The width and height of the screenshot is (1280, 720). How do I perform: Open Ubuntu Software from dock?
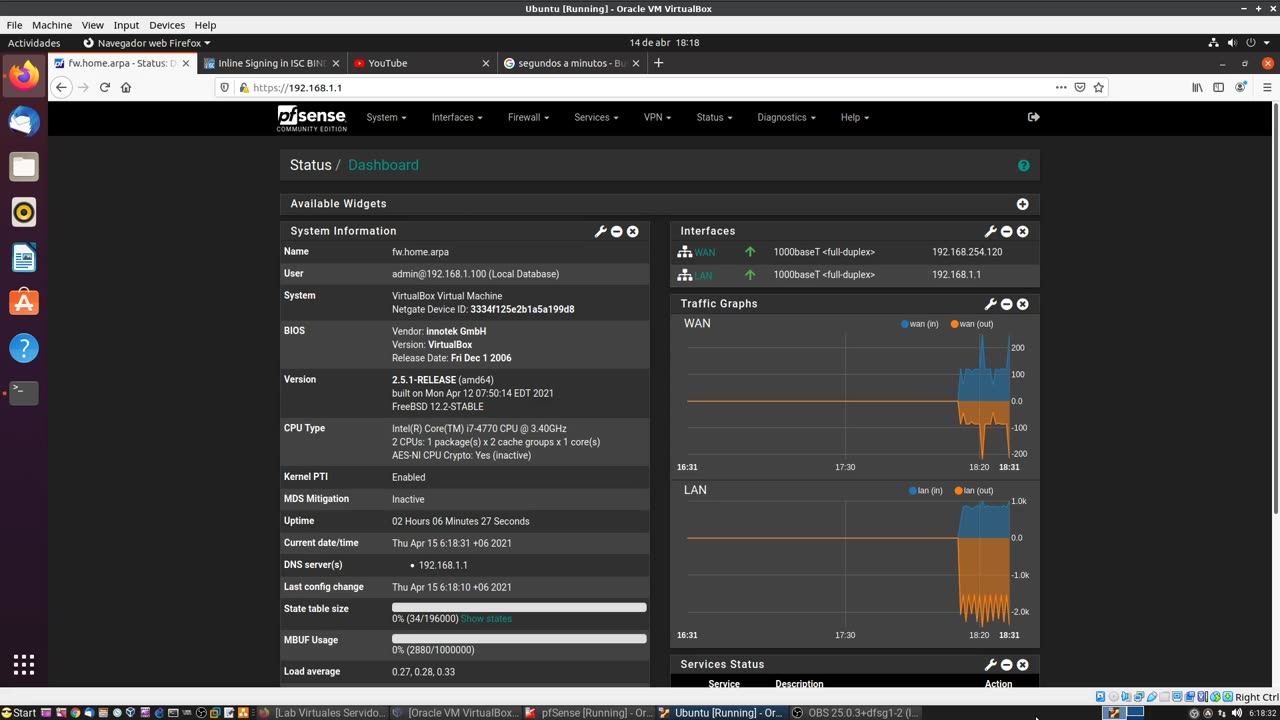point(24,302)
